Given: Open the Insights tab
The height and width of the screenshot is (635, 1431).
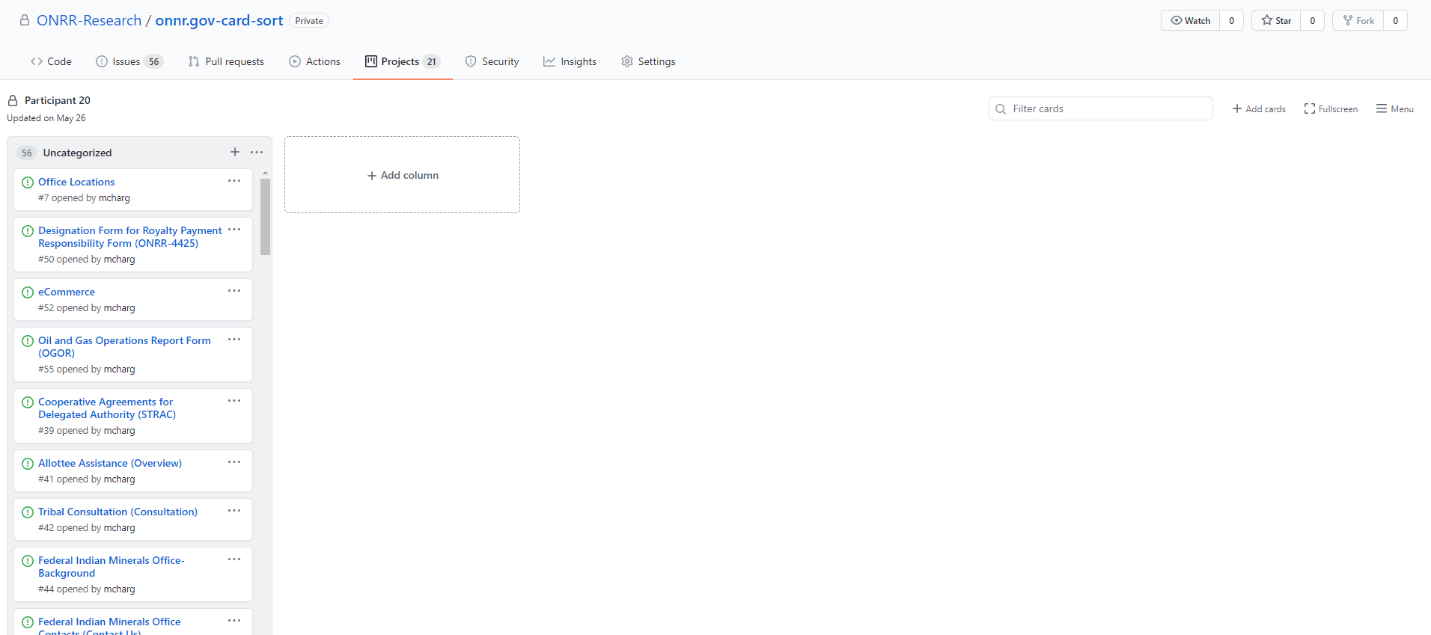Looking at the screenshot, I should (x=569, y=62).
